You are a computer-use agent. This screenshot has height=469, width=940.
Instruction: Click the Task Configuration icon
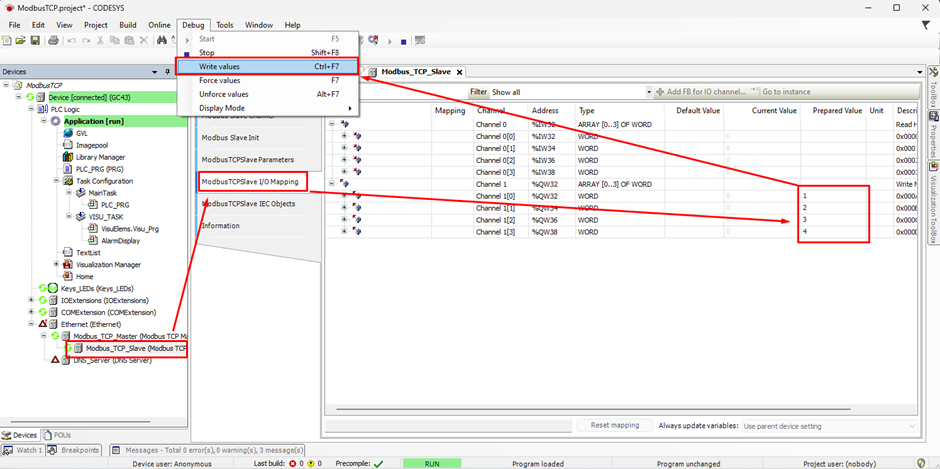(68, 181)
